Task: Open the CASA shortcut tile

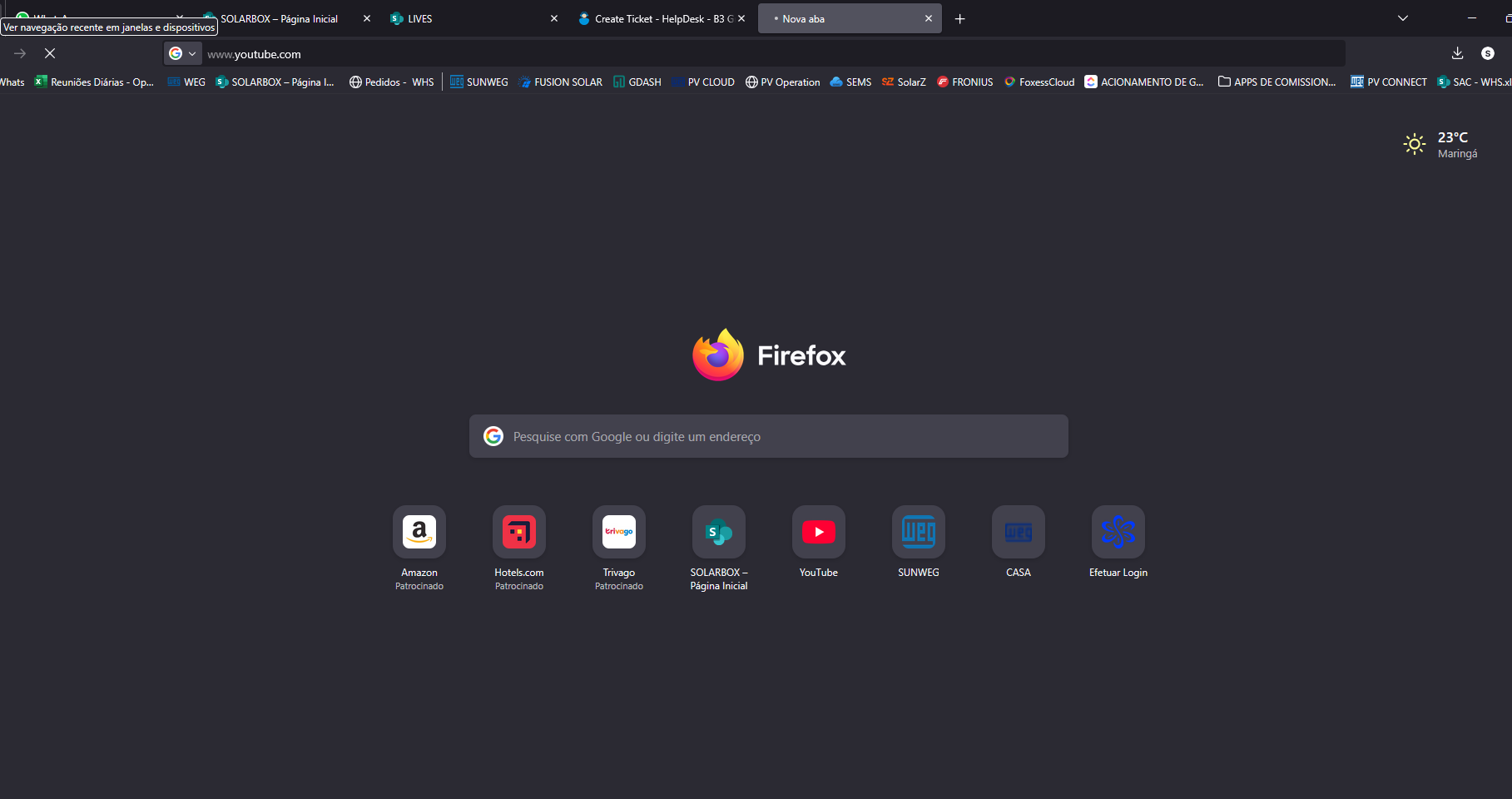Action: click(x=1018, y=533)
